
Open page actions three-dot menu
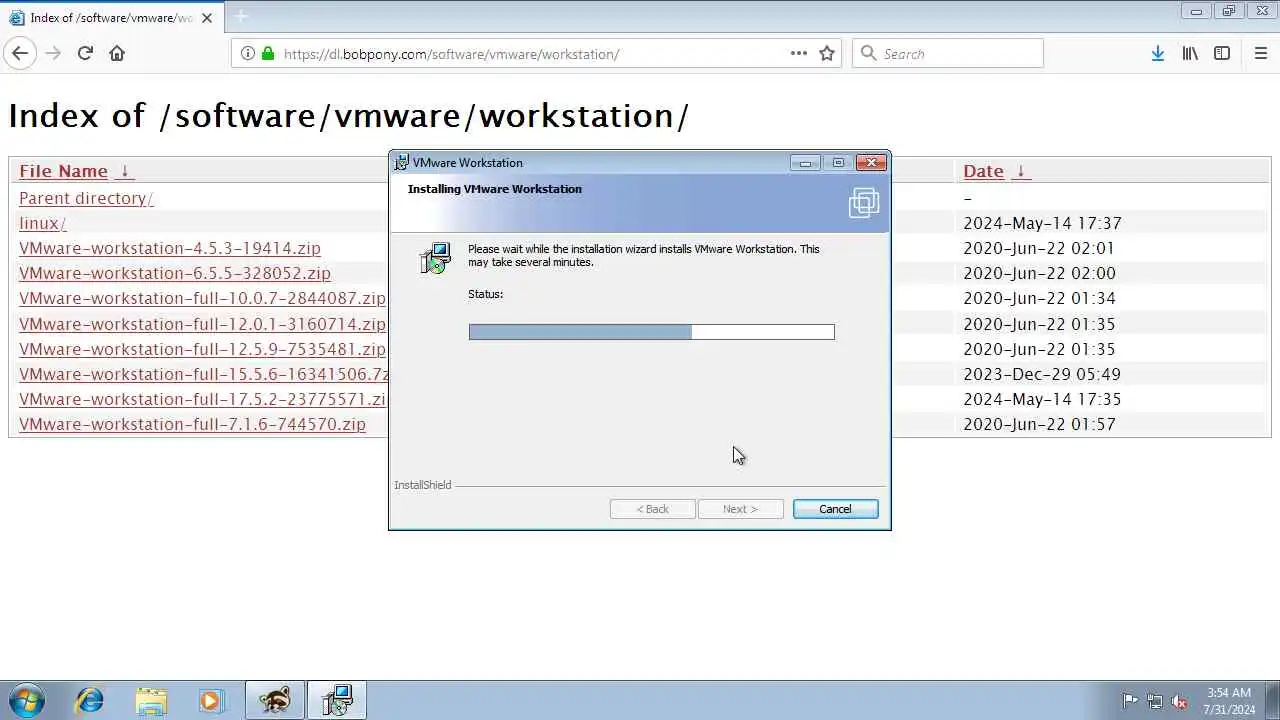pyautogui.click(x=799, y=54)
